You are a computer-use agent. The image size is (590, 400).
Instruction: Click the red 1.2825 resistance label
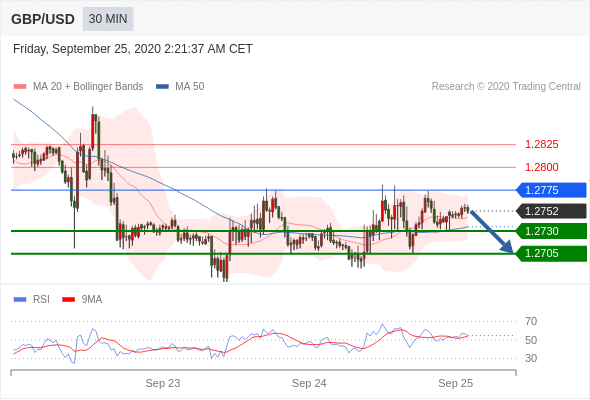[x=541, y=144]
